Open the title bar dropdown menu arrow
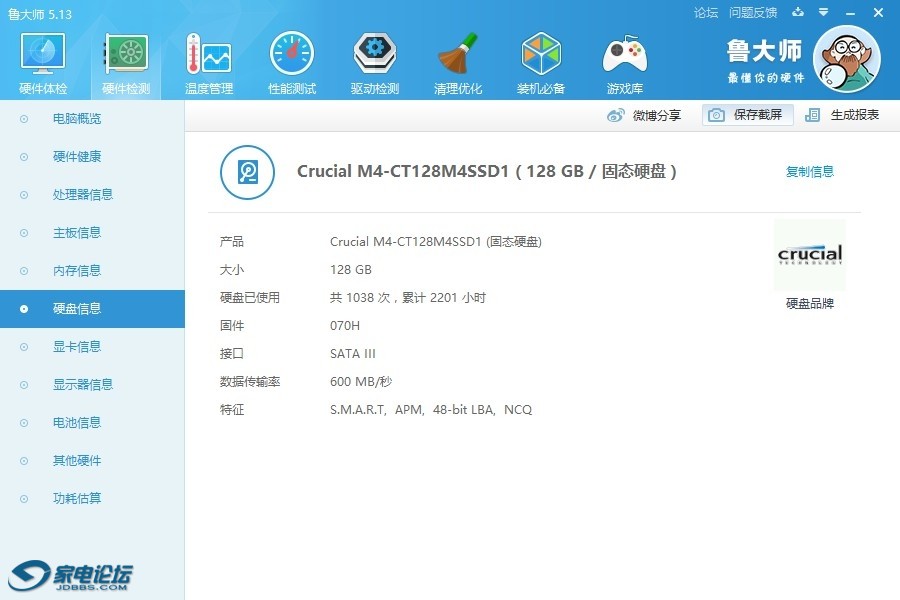The width and height of the screenshot is (900, 600). click(x=823, y=12)
